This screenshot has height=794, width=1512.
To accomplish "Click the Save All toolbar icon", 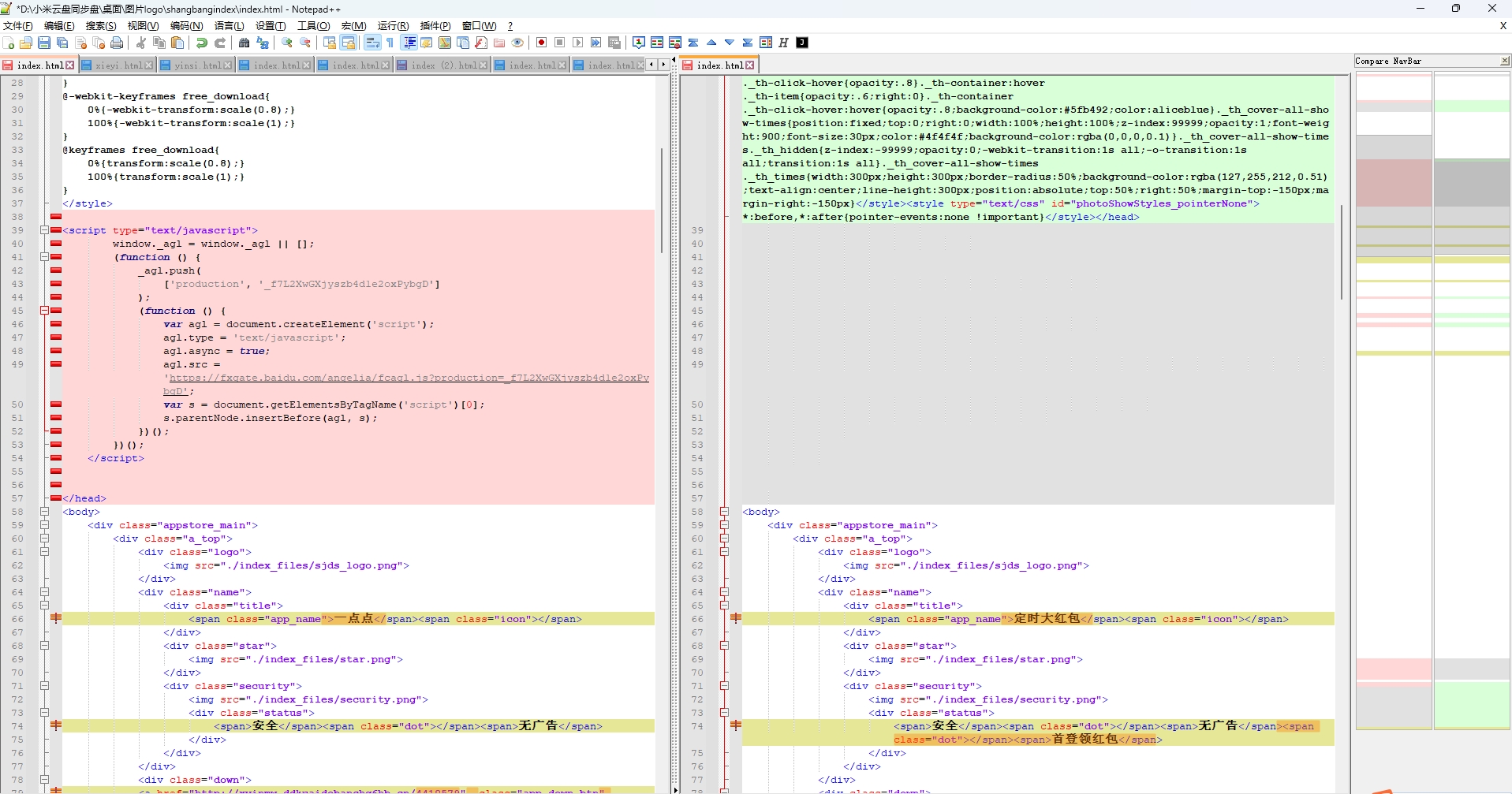I will pos(62,43).
